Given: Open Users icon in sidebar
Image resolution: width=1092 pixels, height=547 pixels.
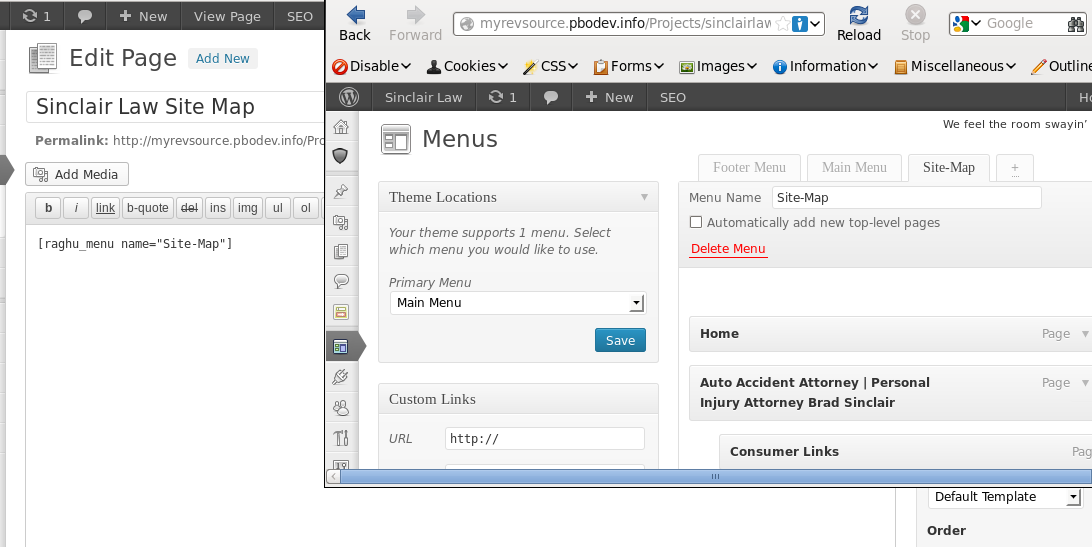Looking at the screenshot, I should click(x=341, y=408).
